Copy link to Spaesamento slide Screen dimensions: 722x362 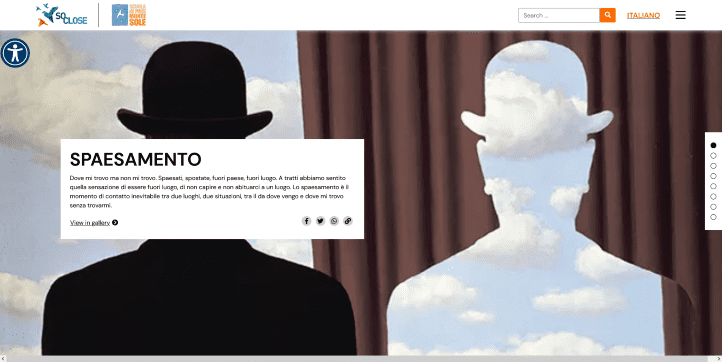pos(348,221)
